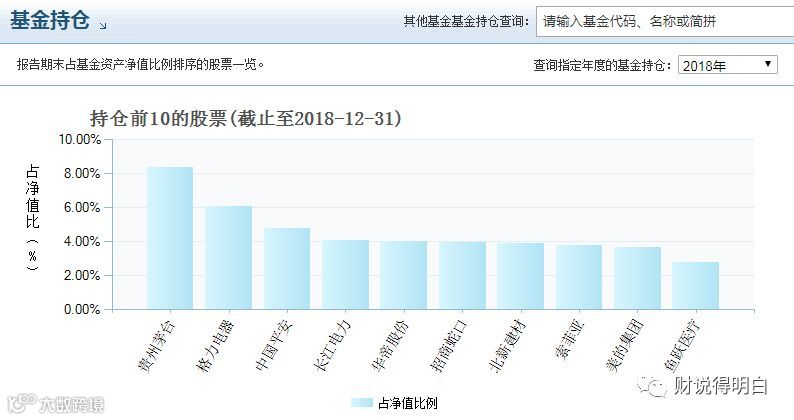Click the 4.00% y-axis value

click(83, 241)
